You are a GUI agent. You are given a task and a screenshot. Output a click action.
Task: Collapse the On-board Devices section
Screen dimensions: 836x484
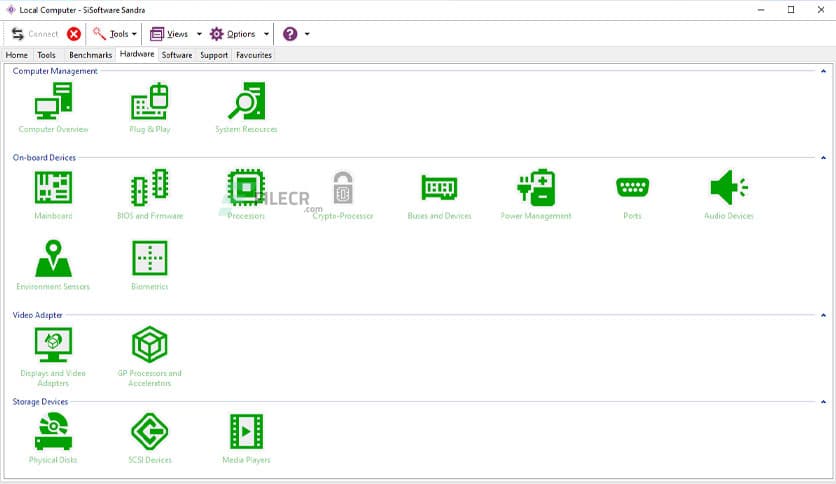(x=823, y=158)
